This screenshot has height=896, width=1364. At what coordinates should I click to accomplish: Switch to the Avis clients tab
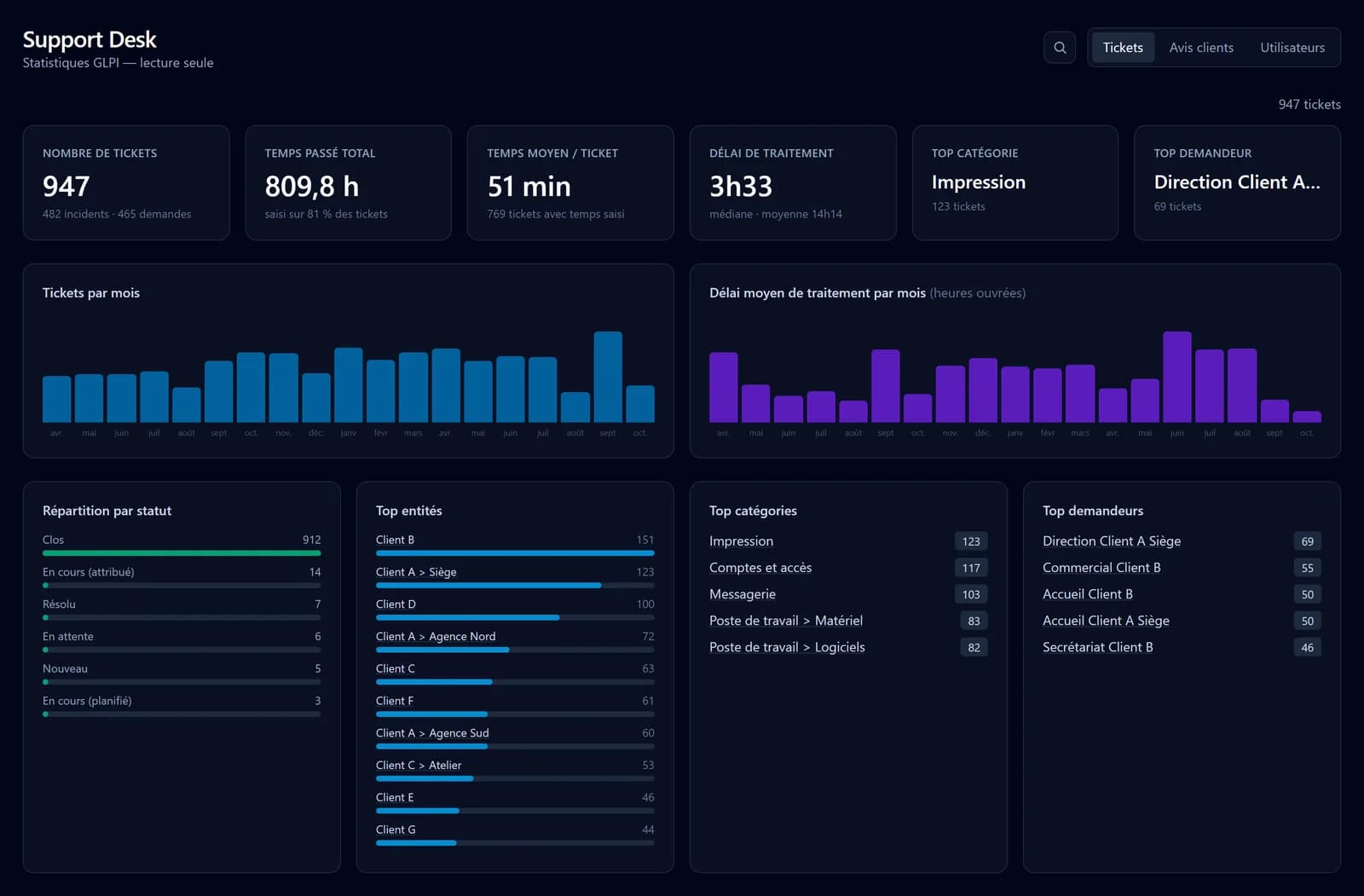[1201, 48]
